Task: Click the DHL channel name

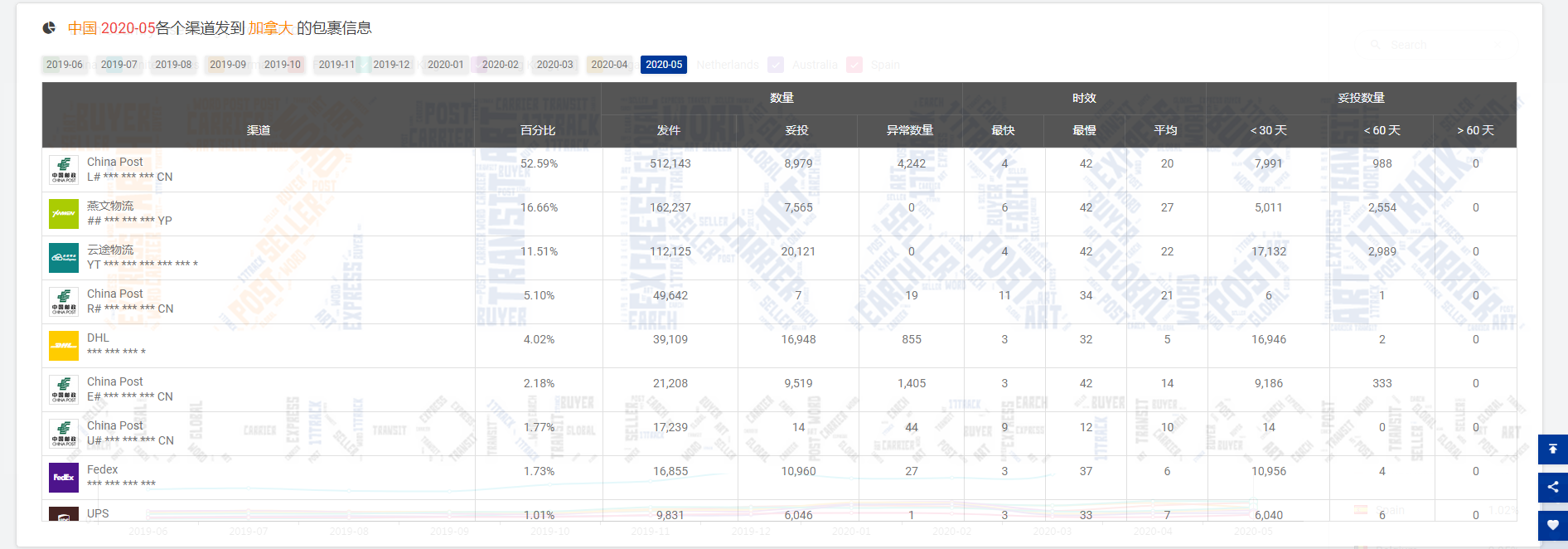Action: click(98, 338)
